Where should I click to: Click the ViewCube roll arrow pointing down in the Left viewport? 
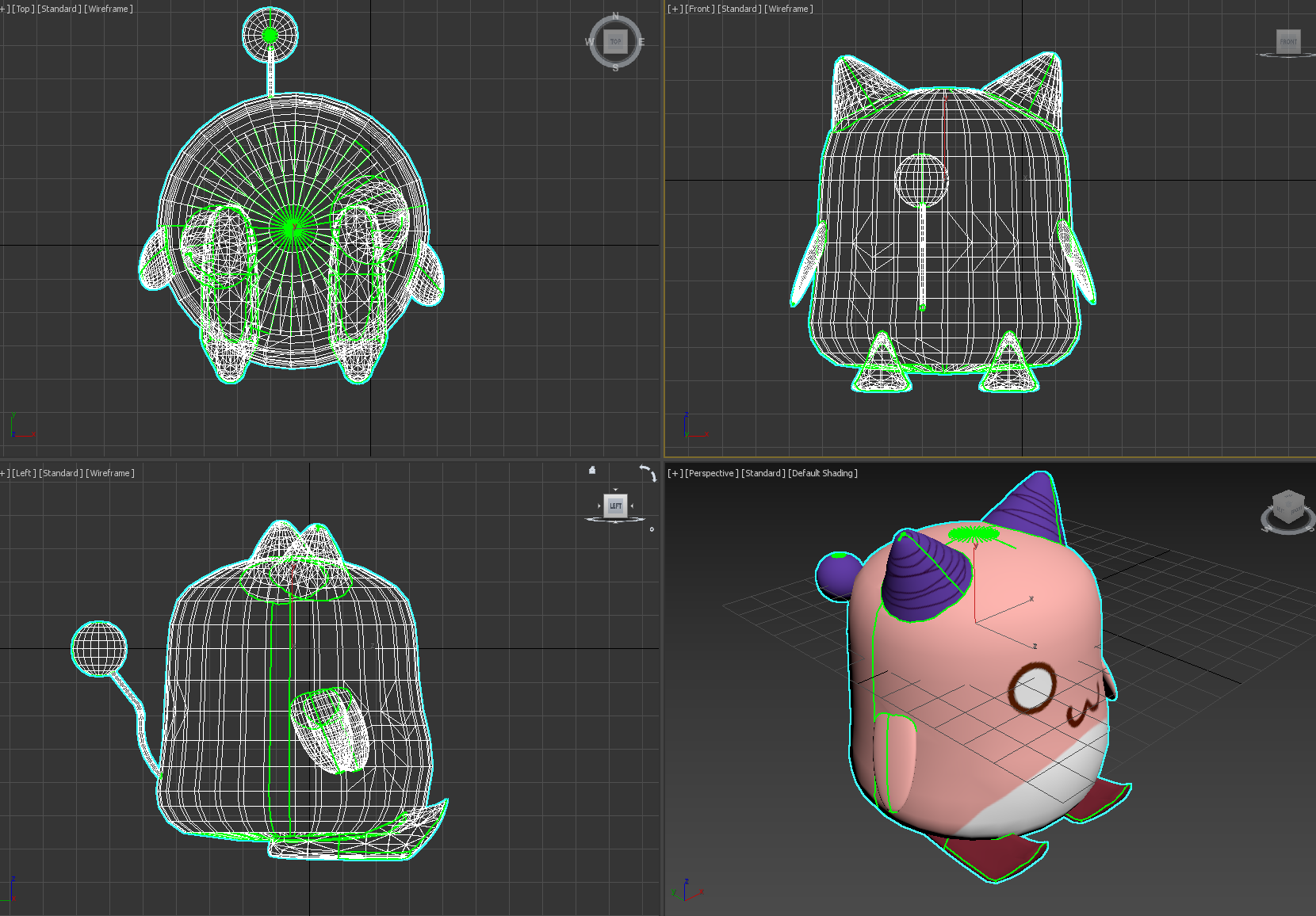654,477
